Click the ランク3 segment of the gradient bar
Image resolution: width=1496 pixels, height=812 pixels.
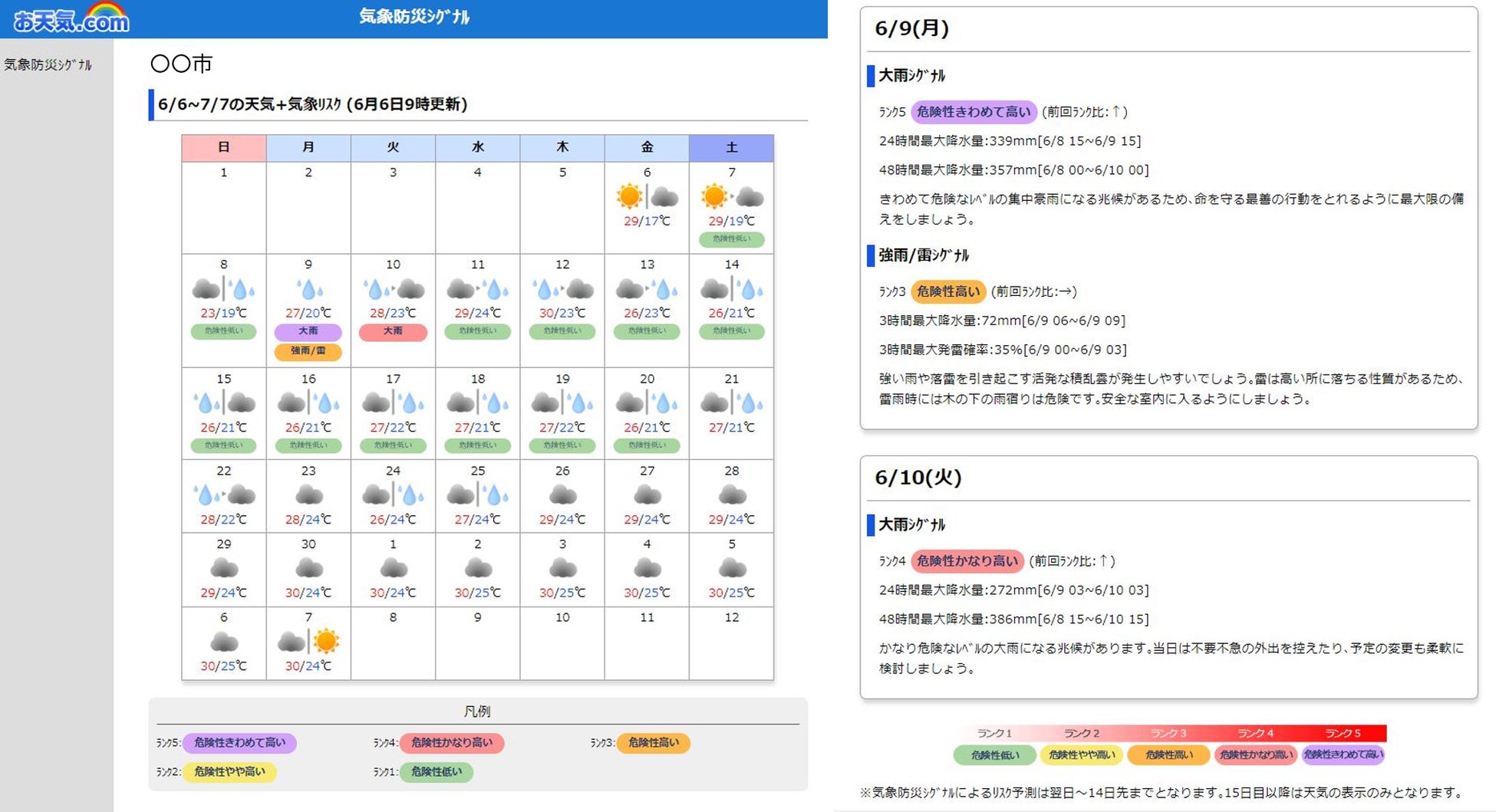[x=1169, y=734]
